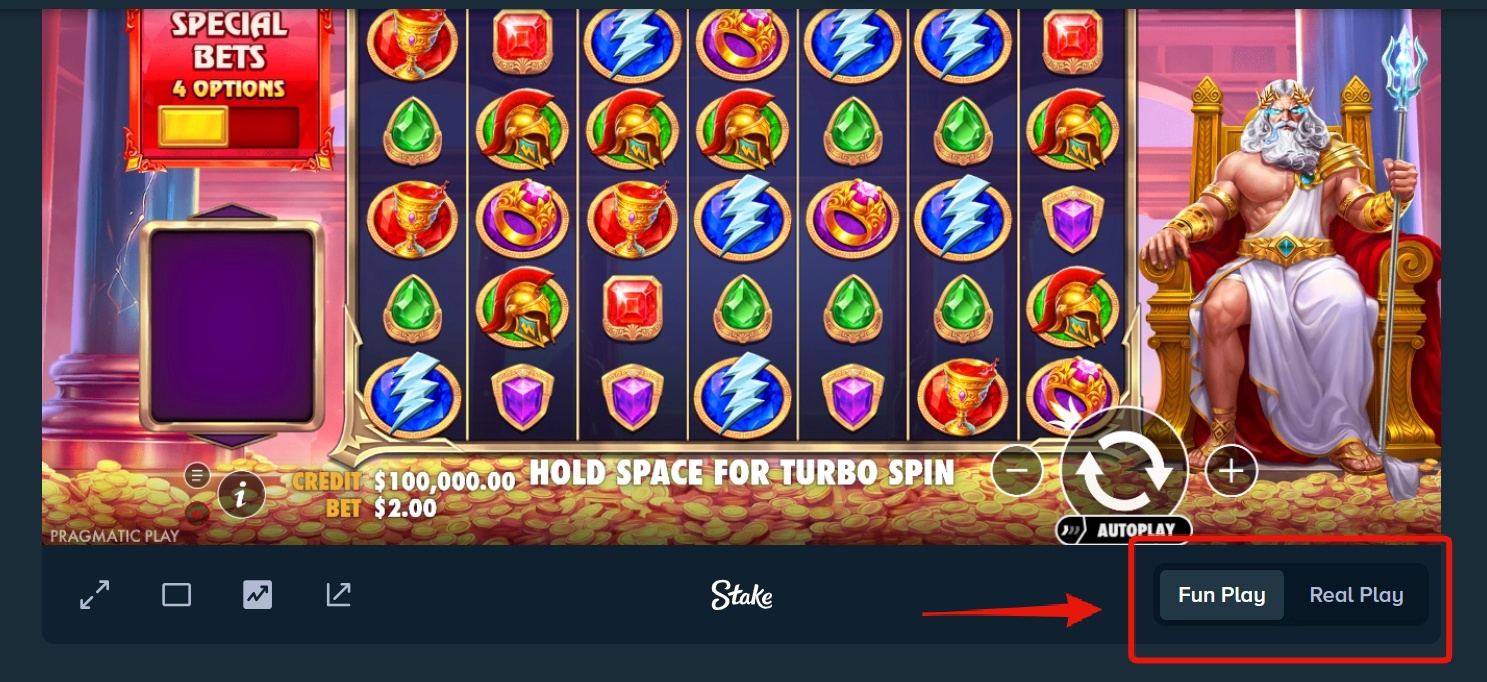Open the Autoplay settings

coord(1124,530)
